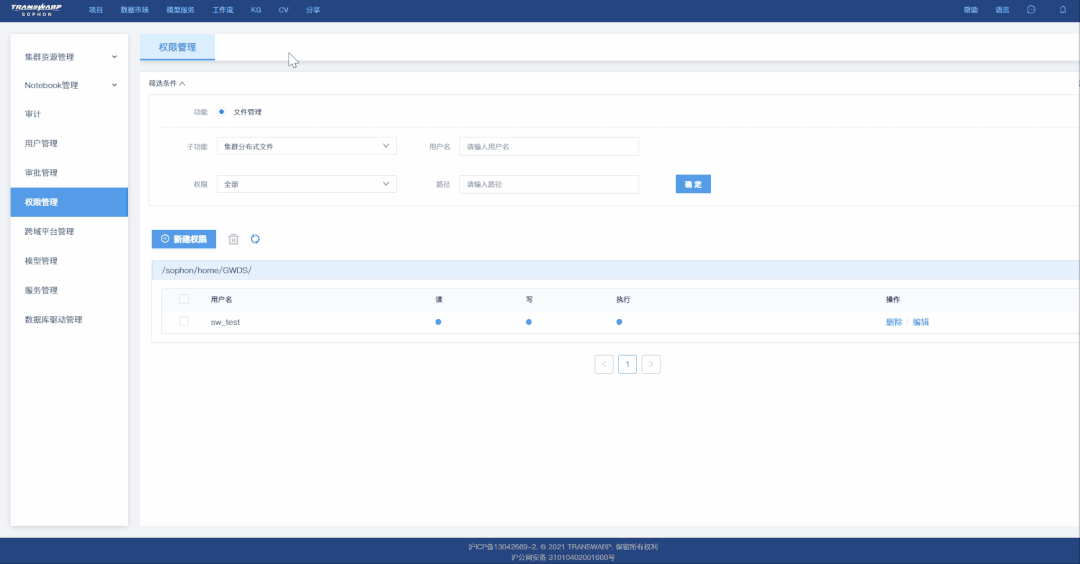Open 分享 in top navigation

(313, 10)
